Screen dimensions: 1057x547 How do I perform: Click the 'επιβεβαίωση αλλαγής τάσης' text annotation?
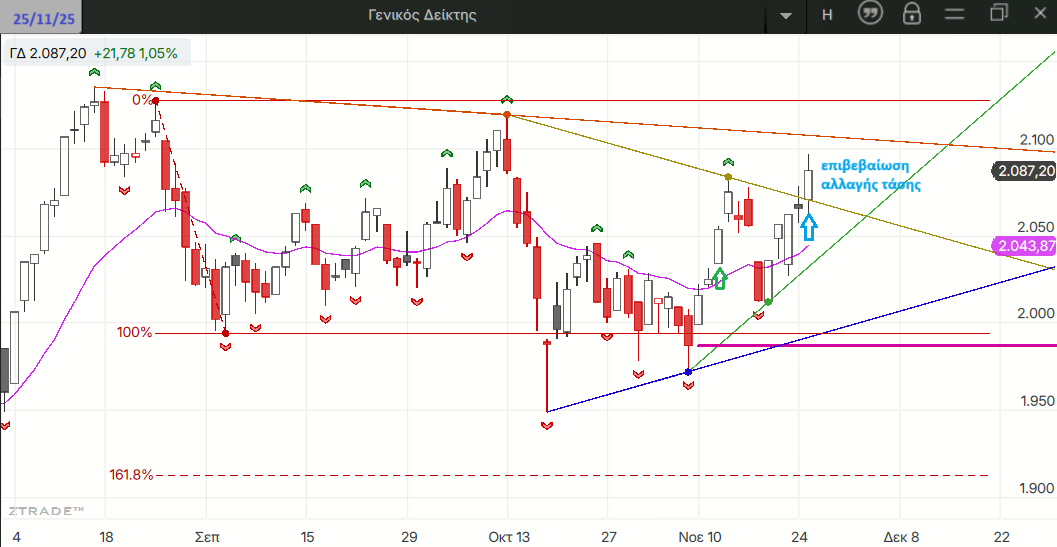point(866,175)
